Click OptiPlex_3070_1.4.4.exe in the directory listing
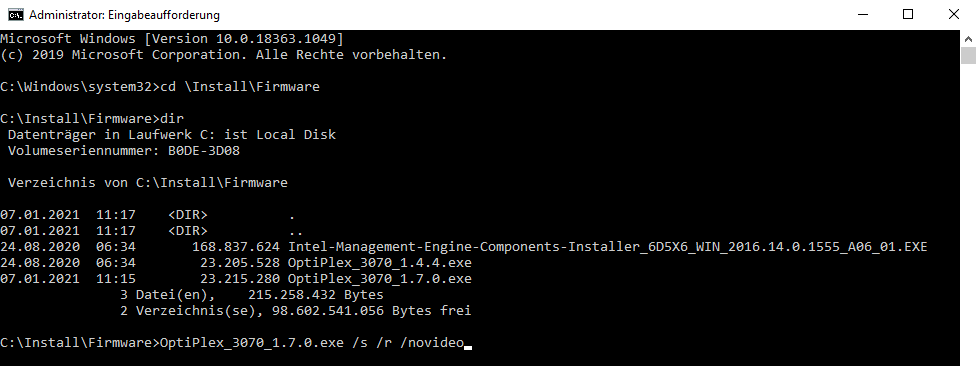Screen dimensions: 977x366 pyautogui.click(x=379, y=262)
